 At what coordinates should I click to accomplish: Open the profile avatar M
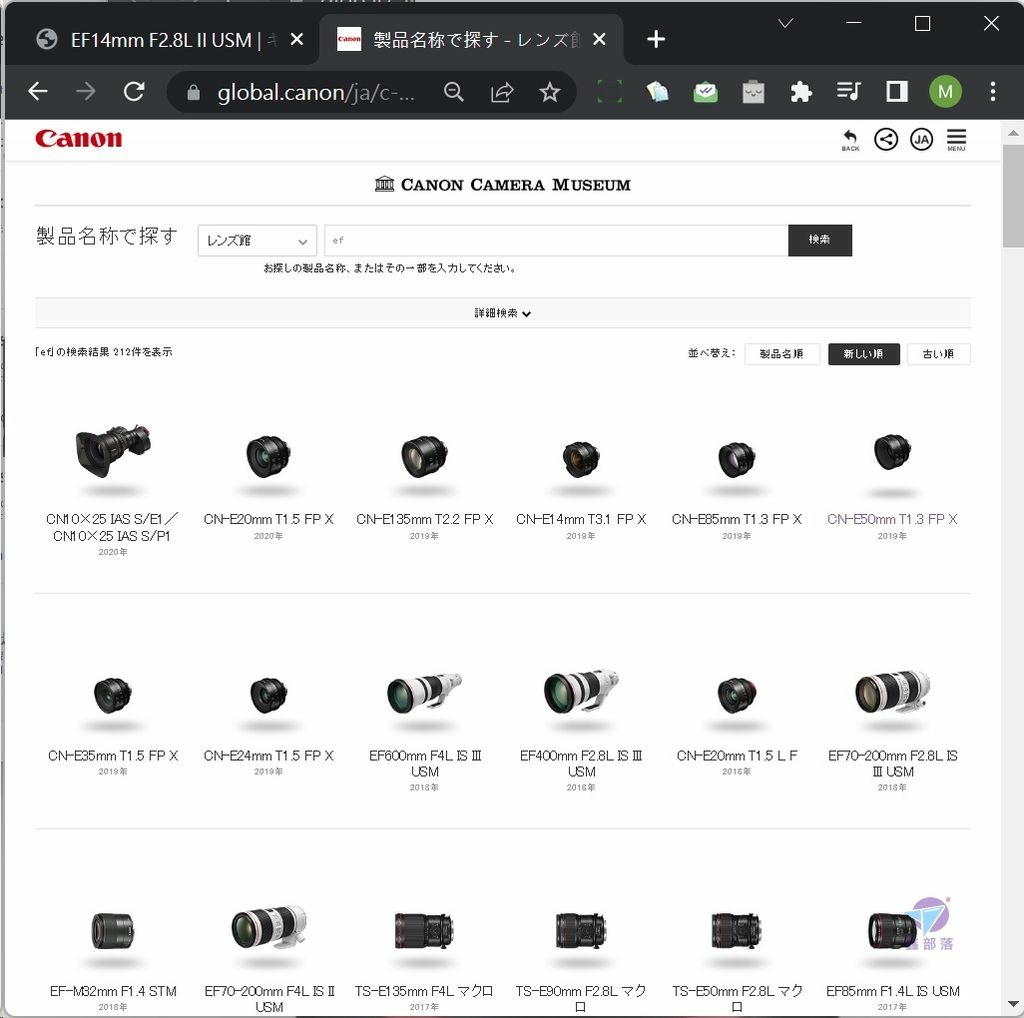(x=945, y=91)
